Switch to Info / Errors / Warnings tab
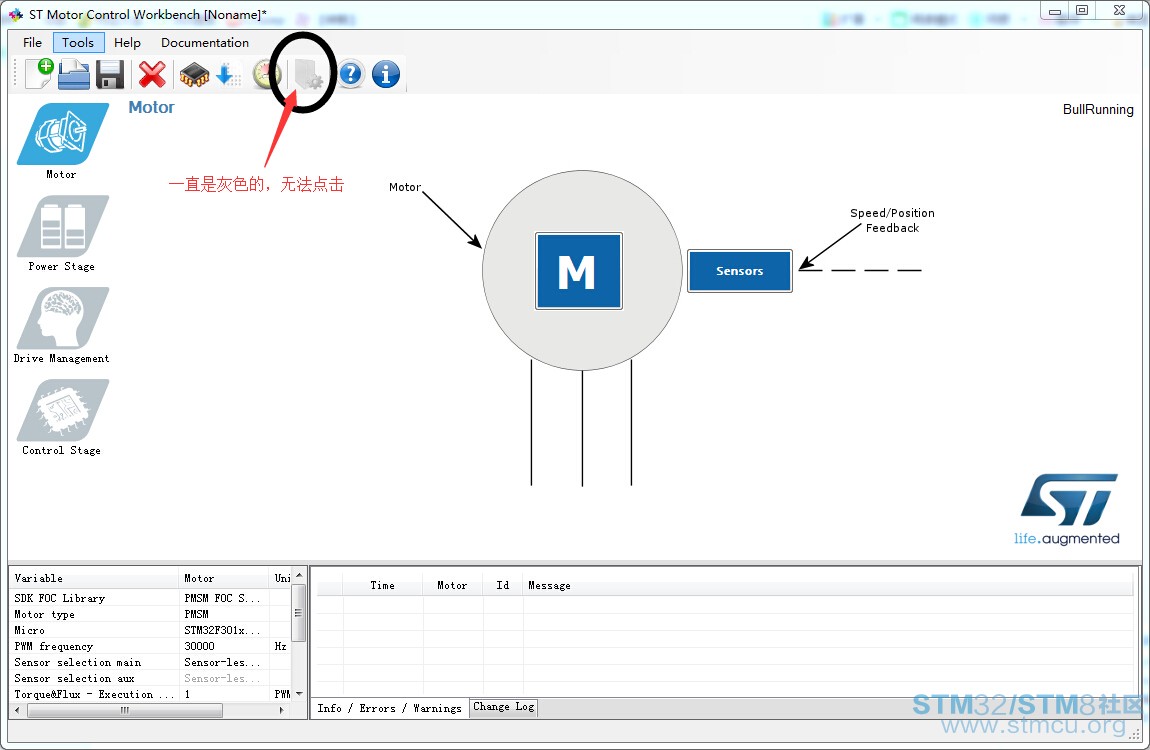This screenshot has width=1150, height=750. pos(389,708)
